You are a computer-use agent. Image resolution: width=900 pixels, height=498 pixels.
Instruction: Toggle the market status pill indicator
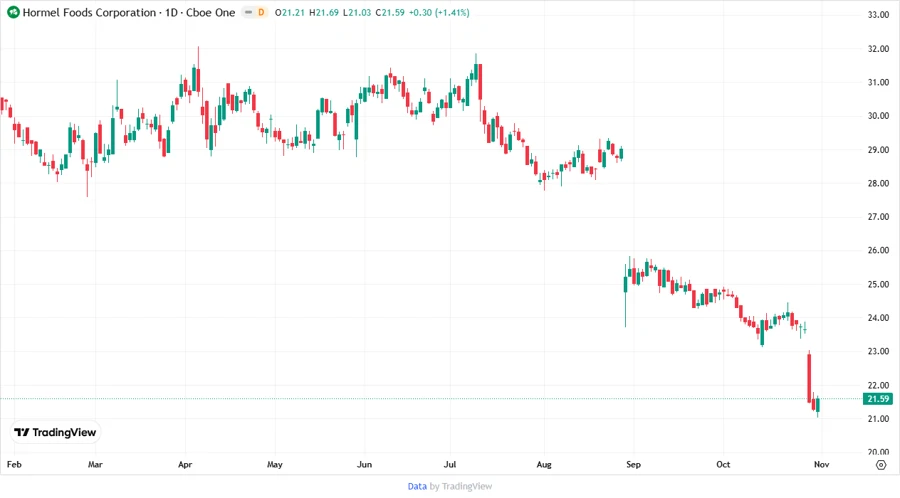coord(249,12)
